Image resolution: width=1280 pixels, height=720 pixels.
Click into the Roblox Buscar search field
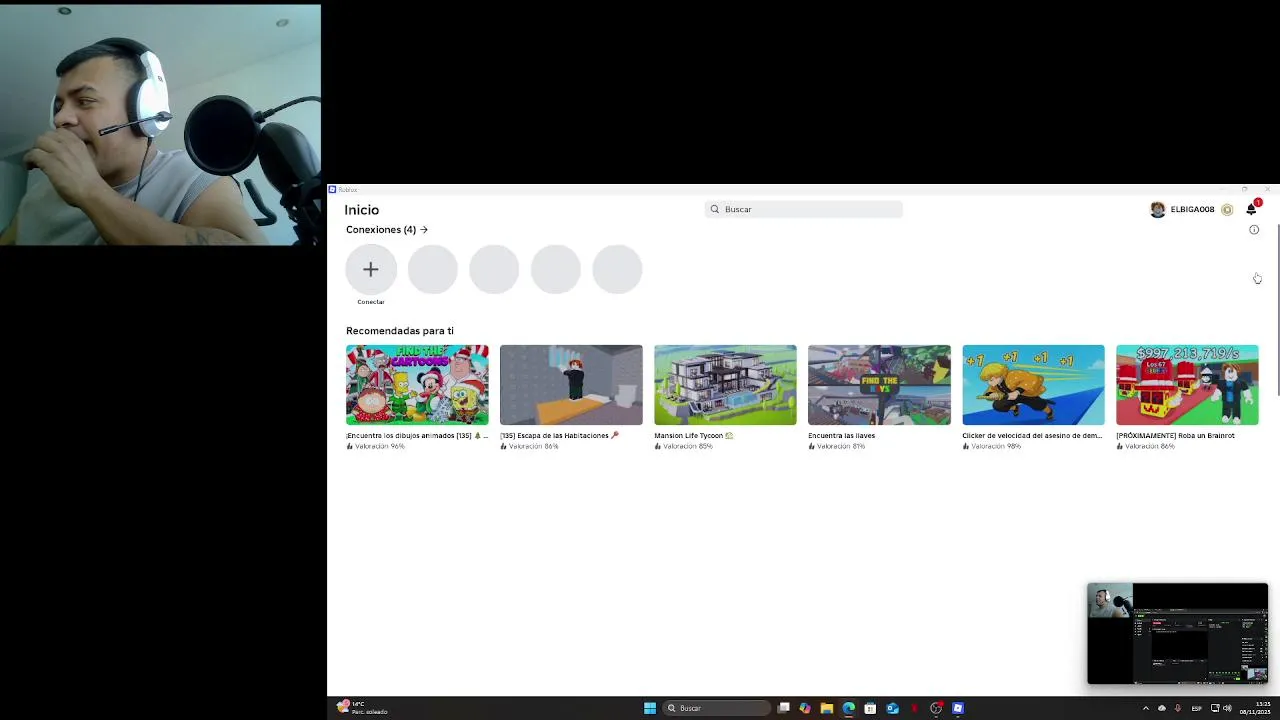point(804,209)
